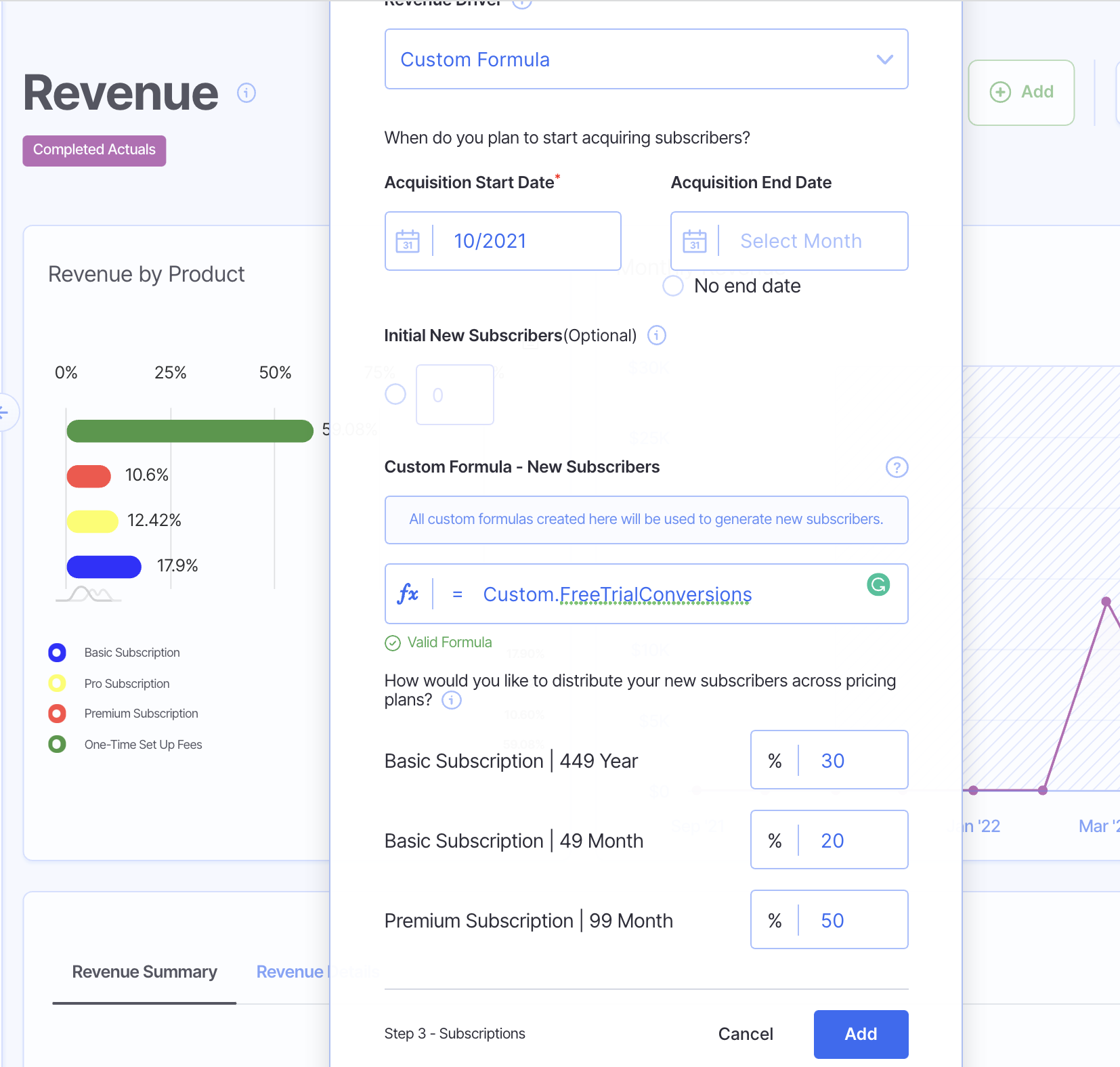Click the Grammarly icon in formula field

(x=878, y=584)
